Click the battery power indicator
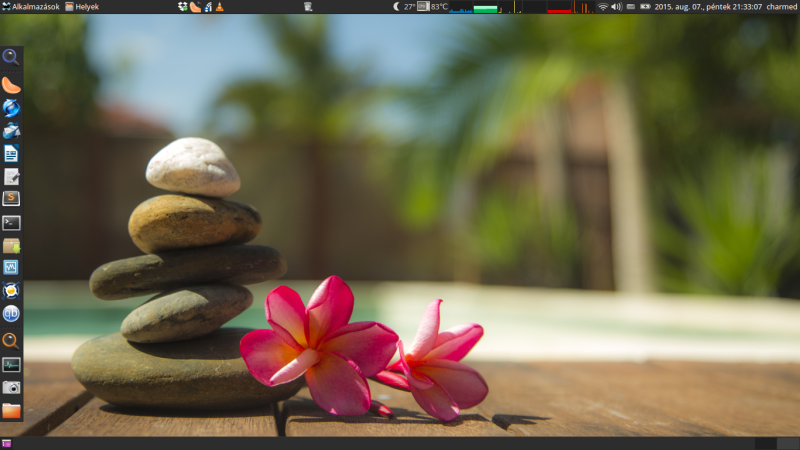 pos(645,7)
